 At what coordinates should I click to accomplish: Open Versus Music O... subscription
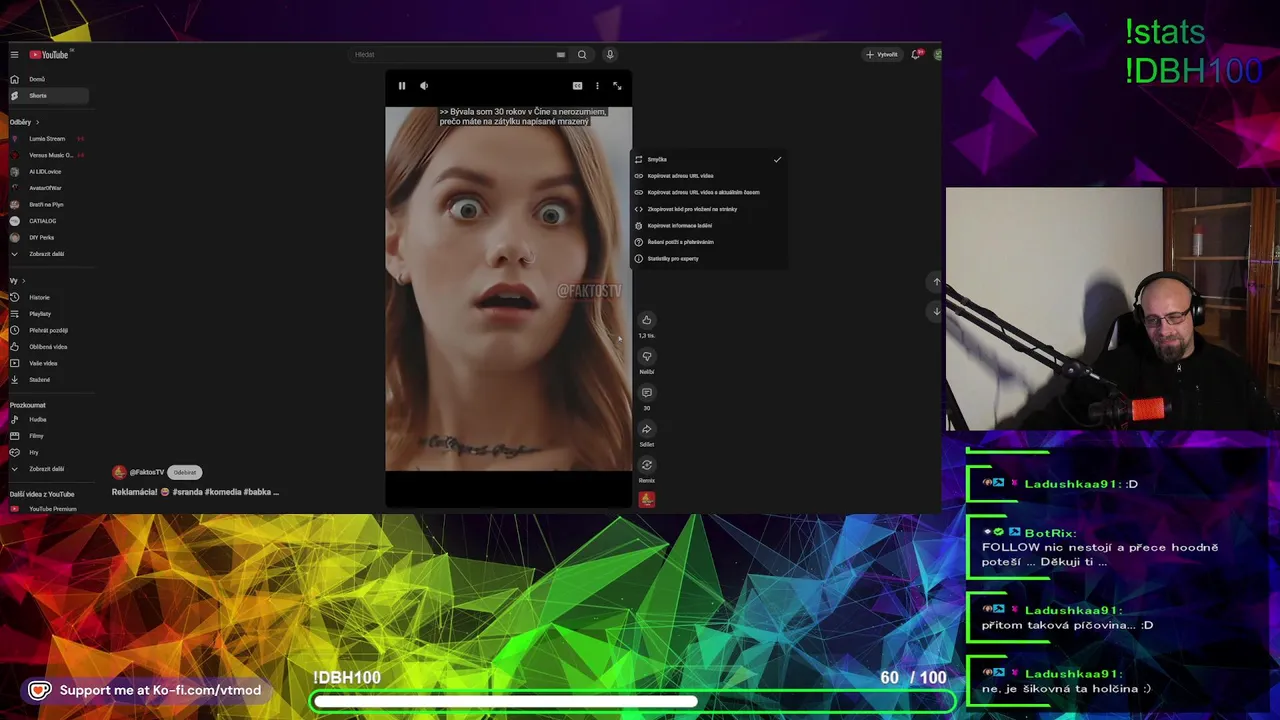(x=47, y=155)
